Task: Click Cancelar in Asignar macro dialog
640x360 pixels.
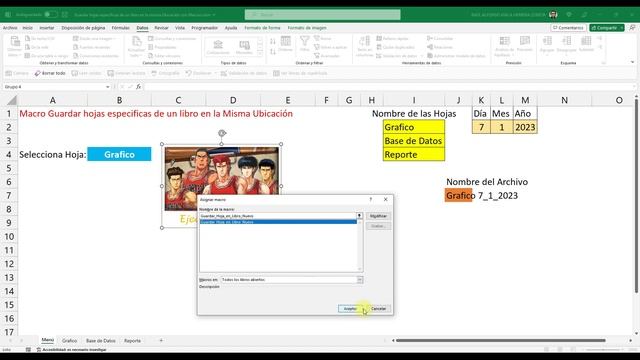Action: (x=378, y=309)
